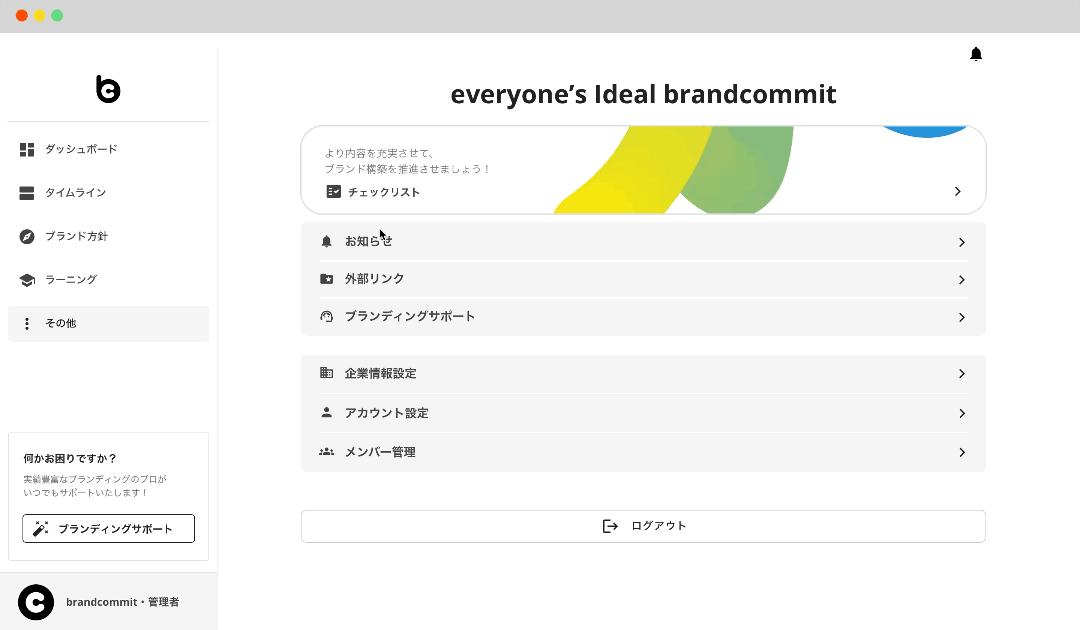Screen dimensions: 1080x630
Task: Click the three-dot icon beside その他
Action: [x=27, y=324]
